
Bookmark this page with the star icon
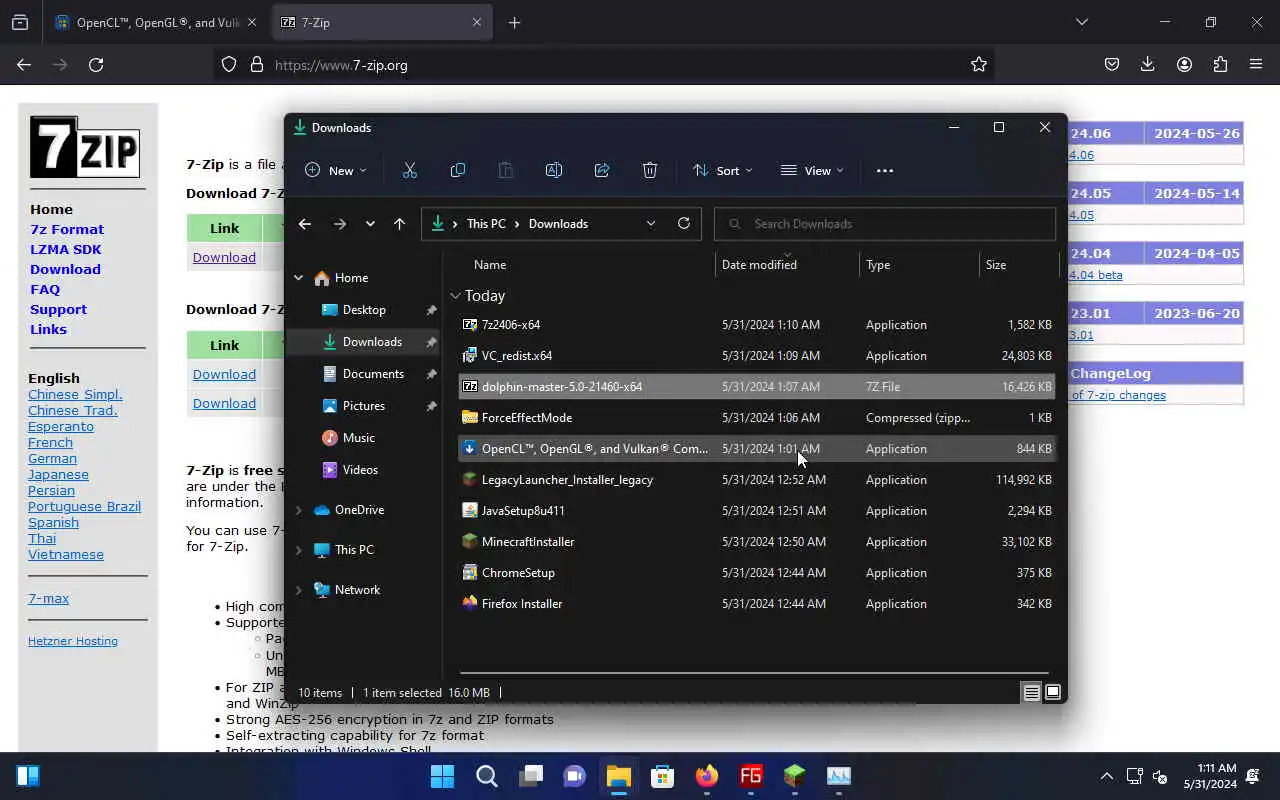[x=979, y=65]
